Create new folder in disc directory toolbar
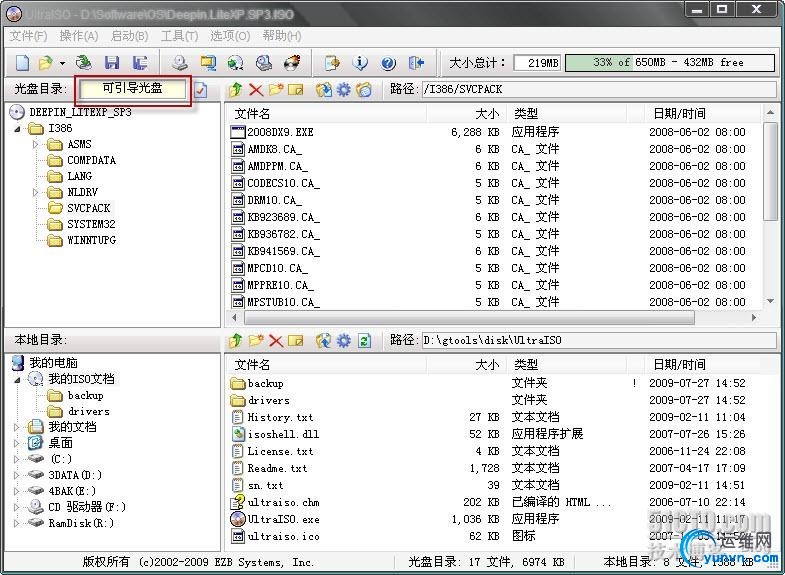This screenshot has height=575, width=785. [276, 90]
